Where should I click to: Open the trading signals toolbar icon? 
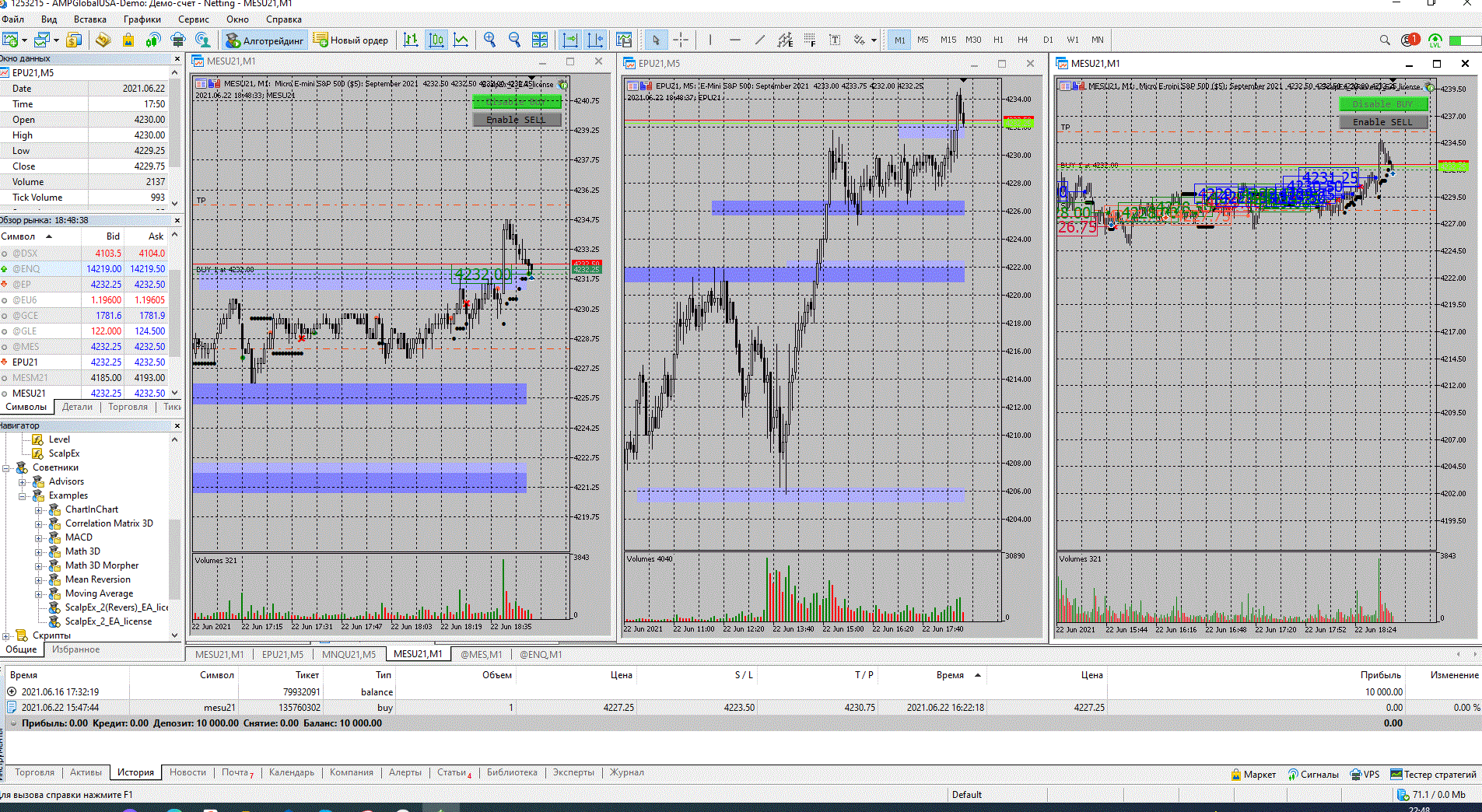[153, 40]
